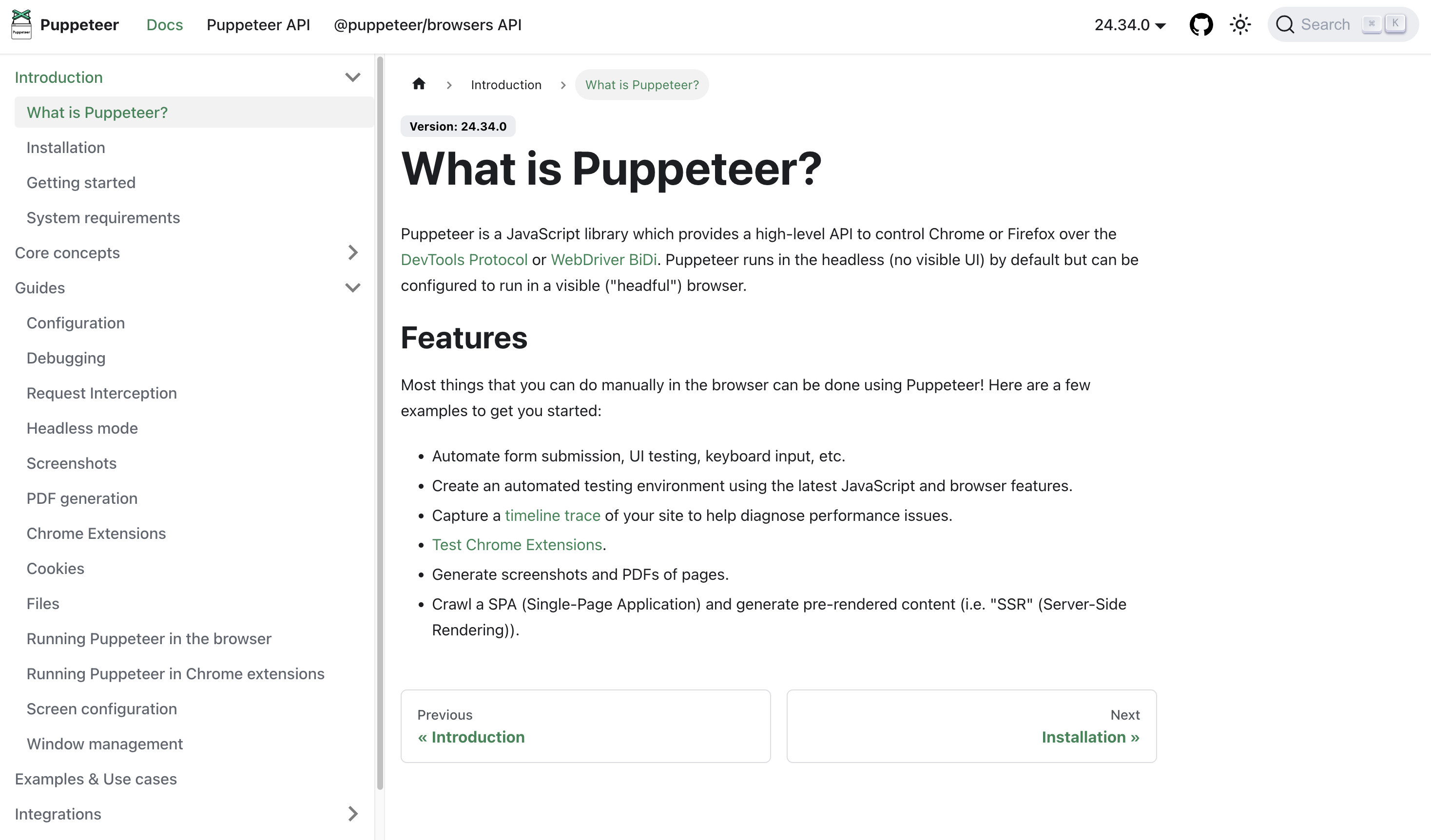The image size is (1431, 840).
Task: Click the Previous Introduction button
Action: 585,726
